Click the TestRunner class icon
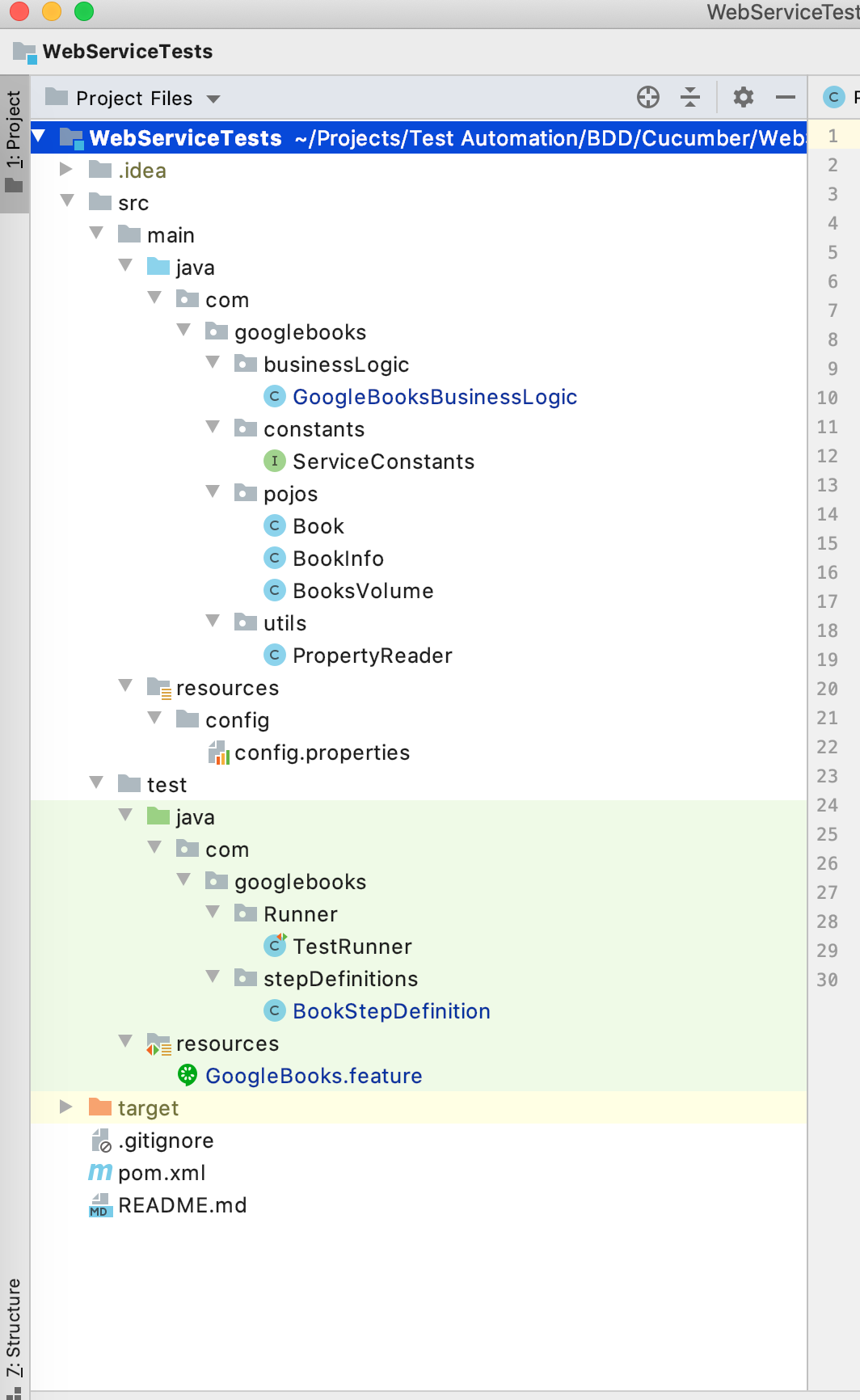 [x=275, y=945]
